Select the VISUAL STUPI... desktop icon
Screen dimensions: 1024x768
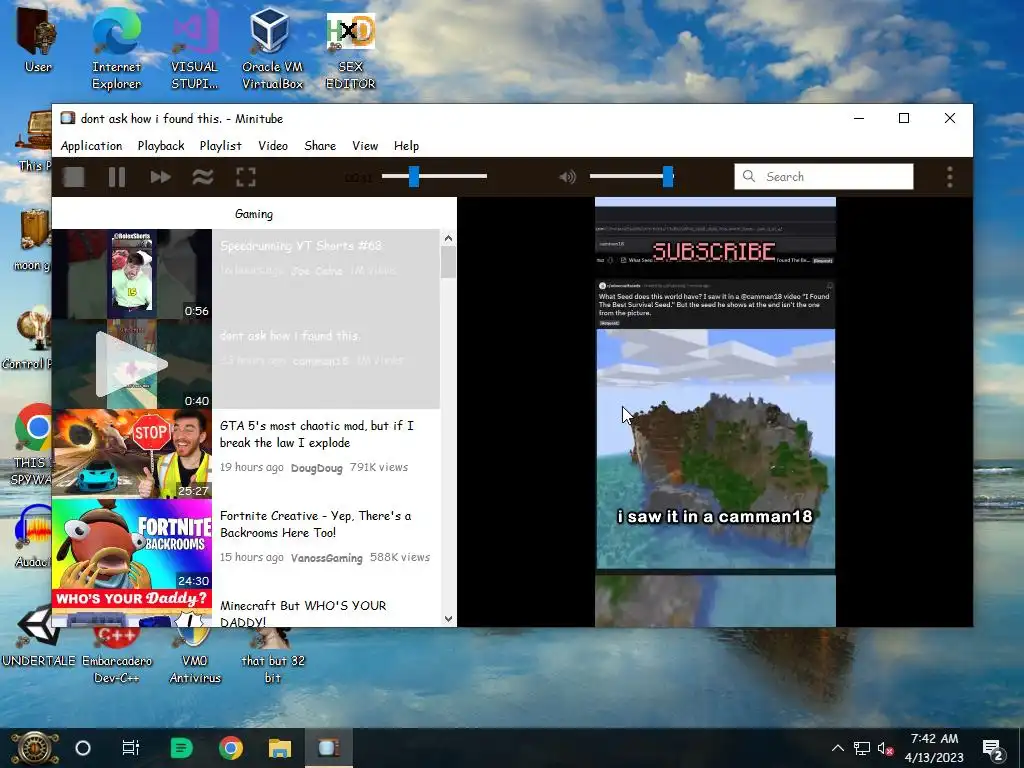(x=195, y=49)
